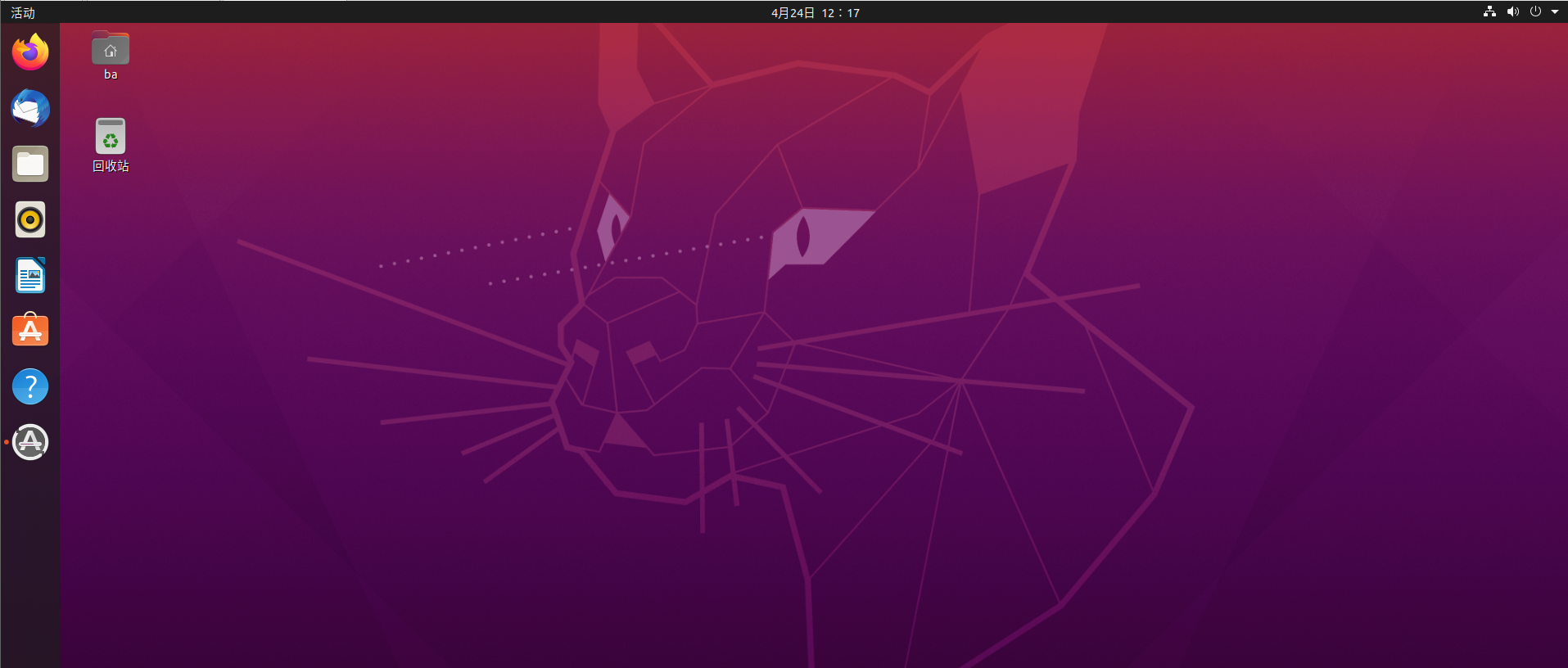
Task: Open the 活动 activities overview
Action: point(23,12)
